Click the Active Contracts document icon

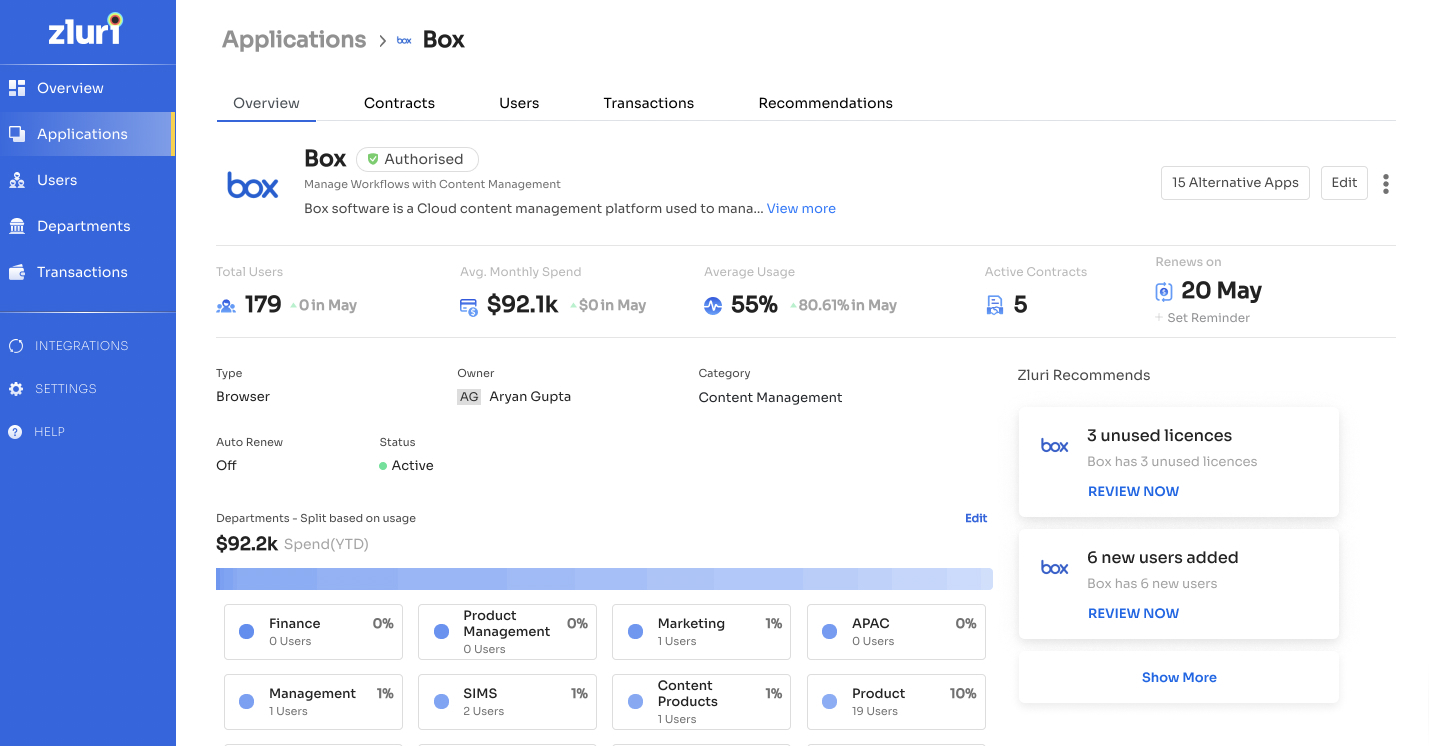point(995,305)
